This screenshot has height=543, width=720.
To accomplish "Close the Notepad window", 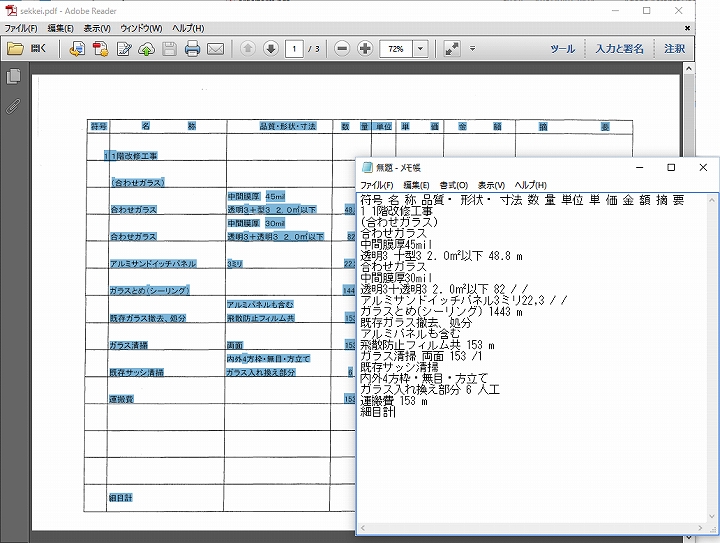I will (703, 168).
